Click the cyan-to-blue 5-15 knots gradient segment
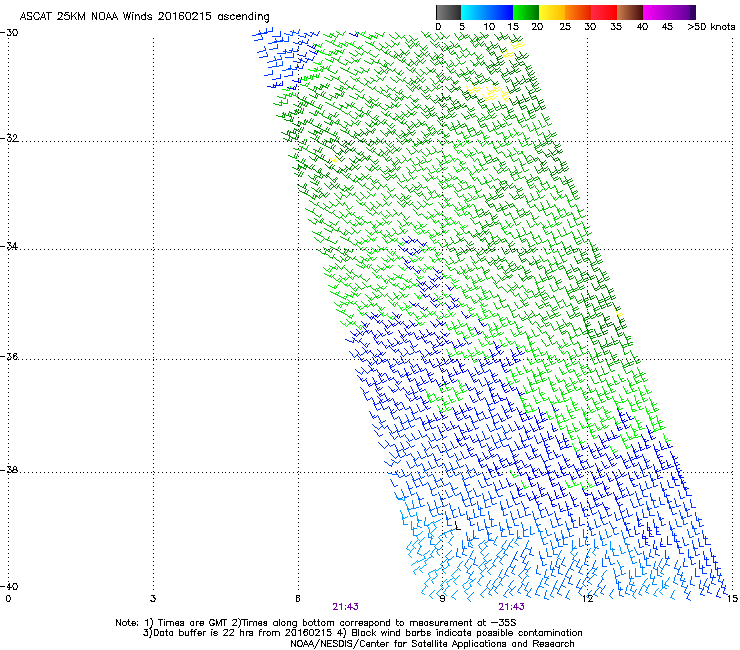The height and width of the screenshot is (650, 740). click(487, 12)
